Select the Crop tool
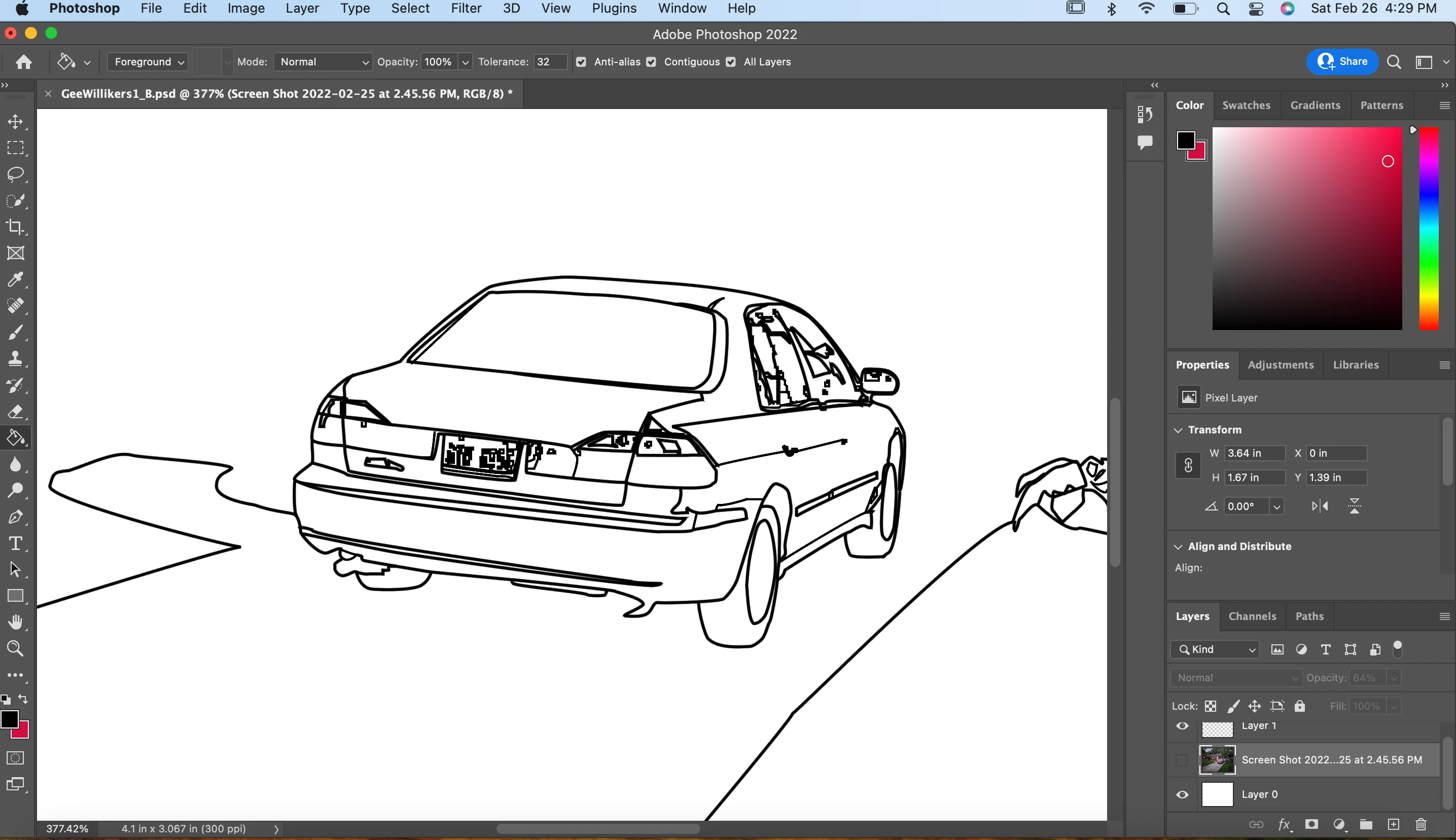Viewport: 1456px width, 840px height. [16, 227]
